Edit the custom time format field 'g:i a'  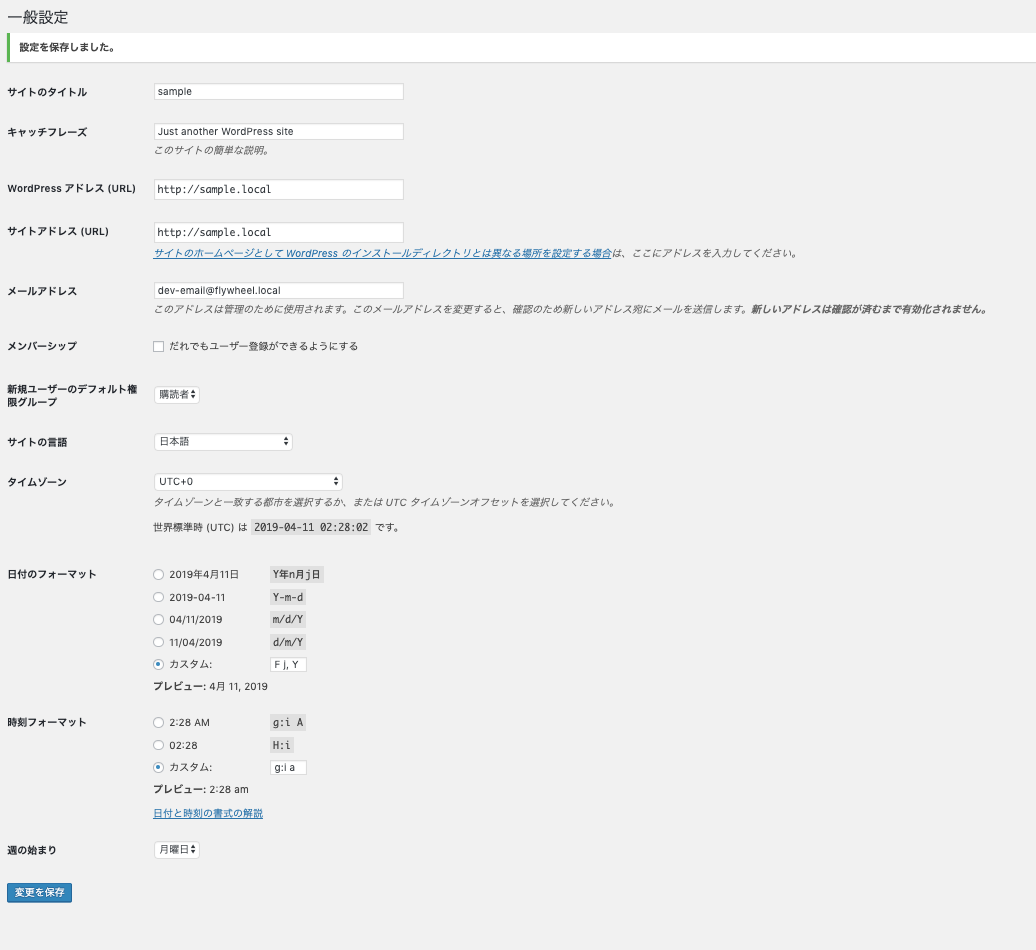[x=288, y=767]
